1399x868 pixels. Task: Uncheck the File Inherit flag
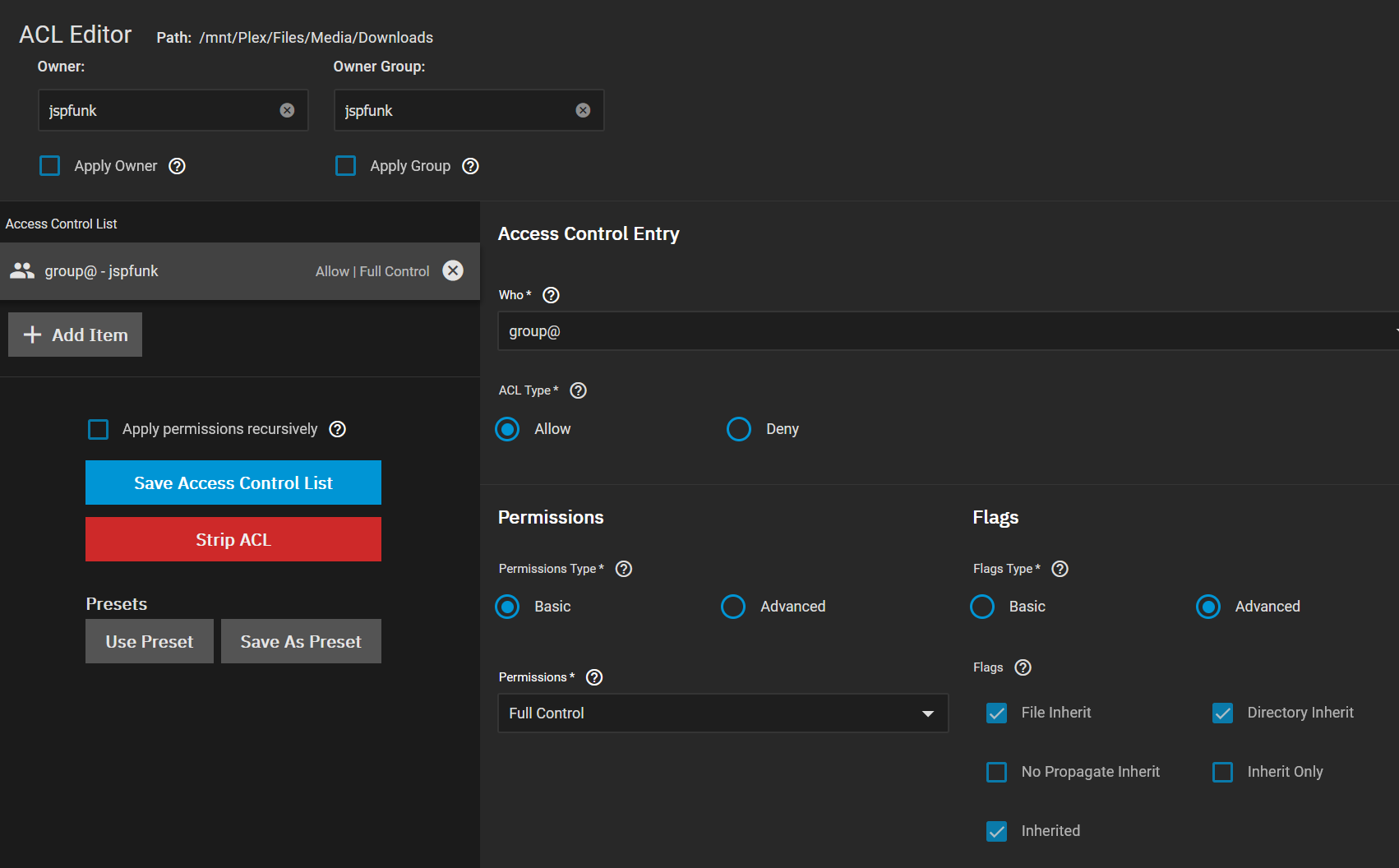(x=996, y=713)
